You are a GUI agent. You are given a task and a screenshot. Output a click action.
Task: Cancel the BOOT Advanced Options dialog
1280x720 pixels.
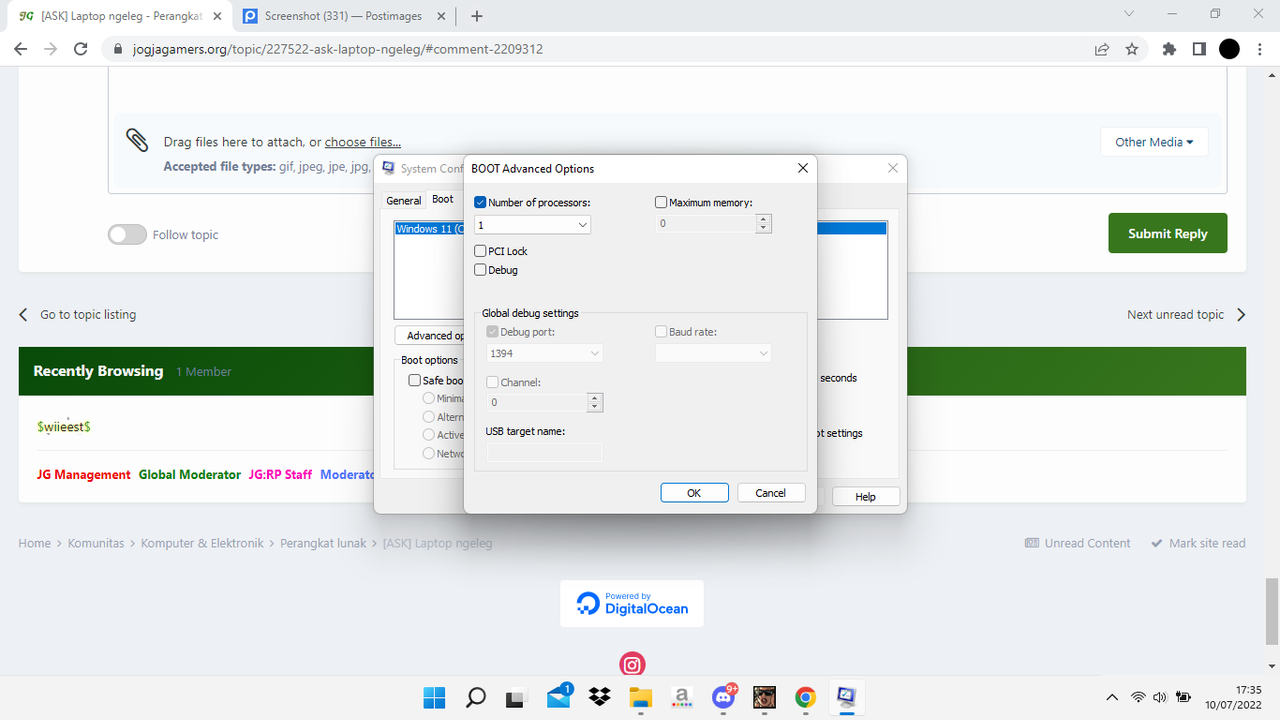pos(771,493)
